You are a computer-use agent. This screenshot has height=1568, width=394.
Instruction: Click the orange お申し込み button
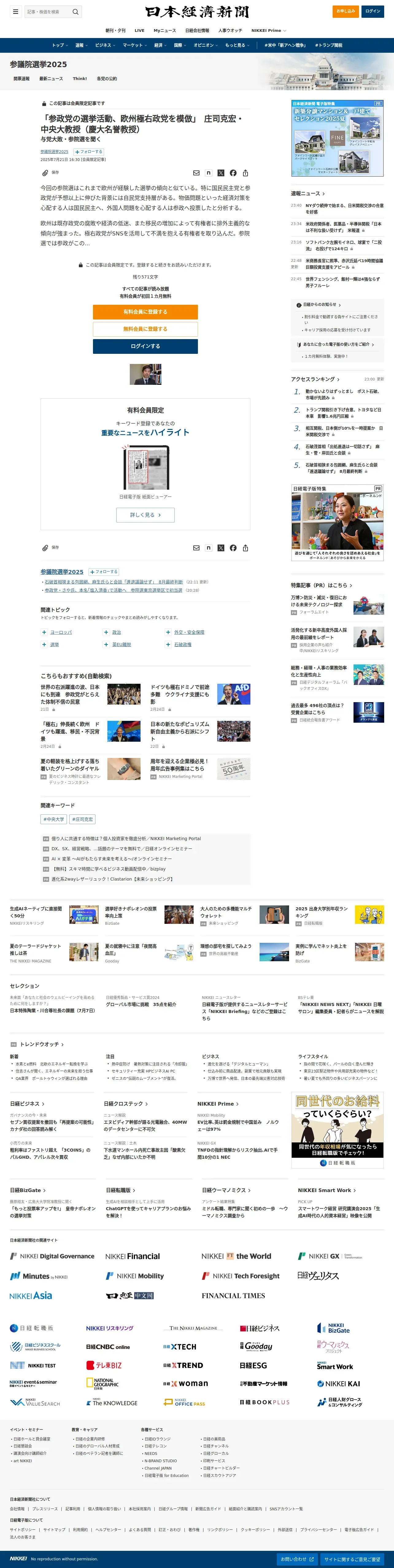coord(345,11)
